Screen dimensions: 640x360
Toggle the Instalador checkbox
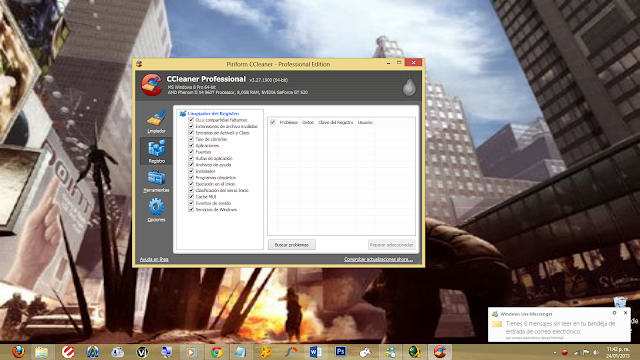point(191,171)
